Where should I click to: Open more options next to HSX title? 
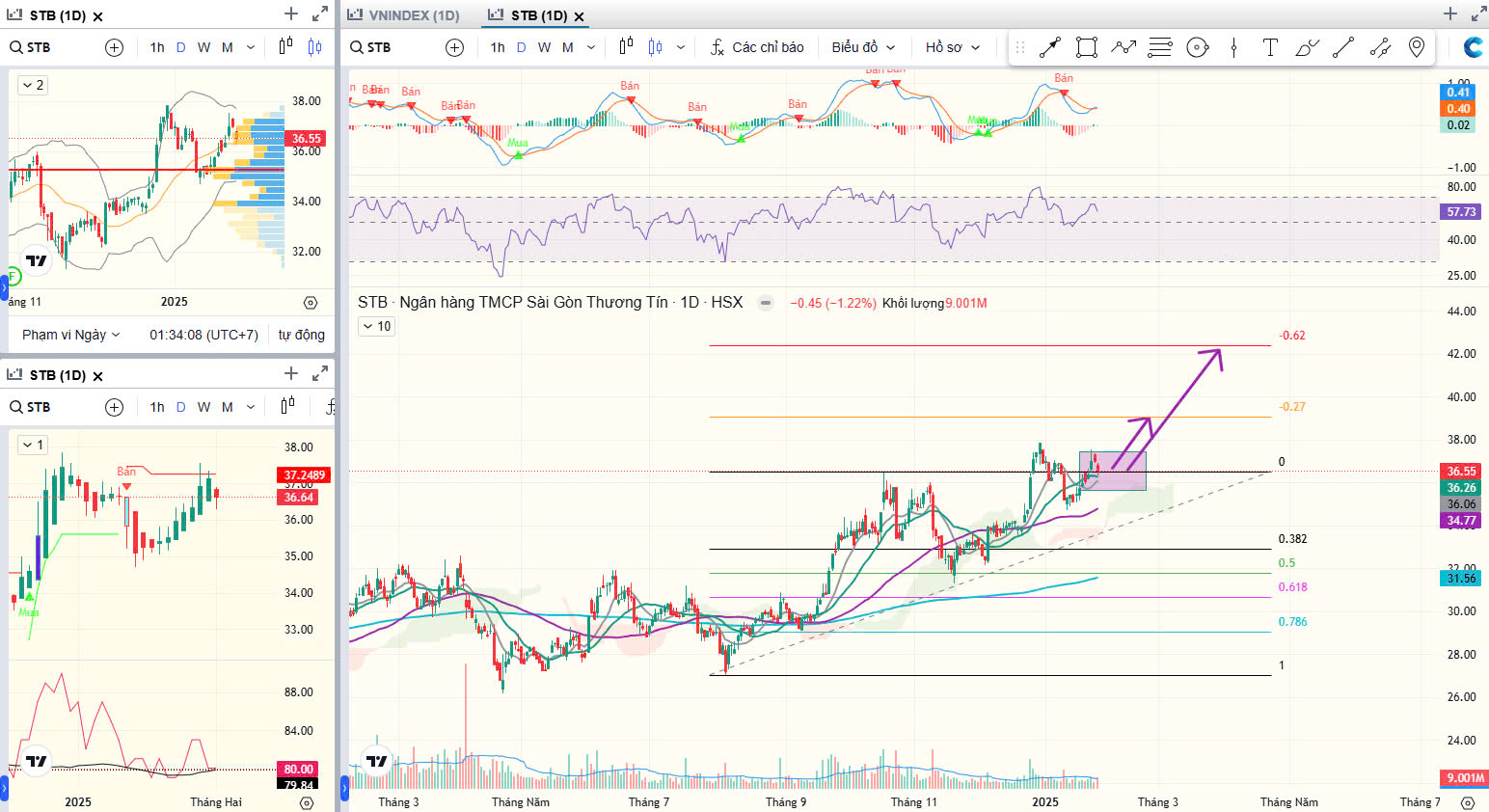pyautogui.click(x=766, y=303)
